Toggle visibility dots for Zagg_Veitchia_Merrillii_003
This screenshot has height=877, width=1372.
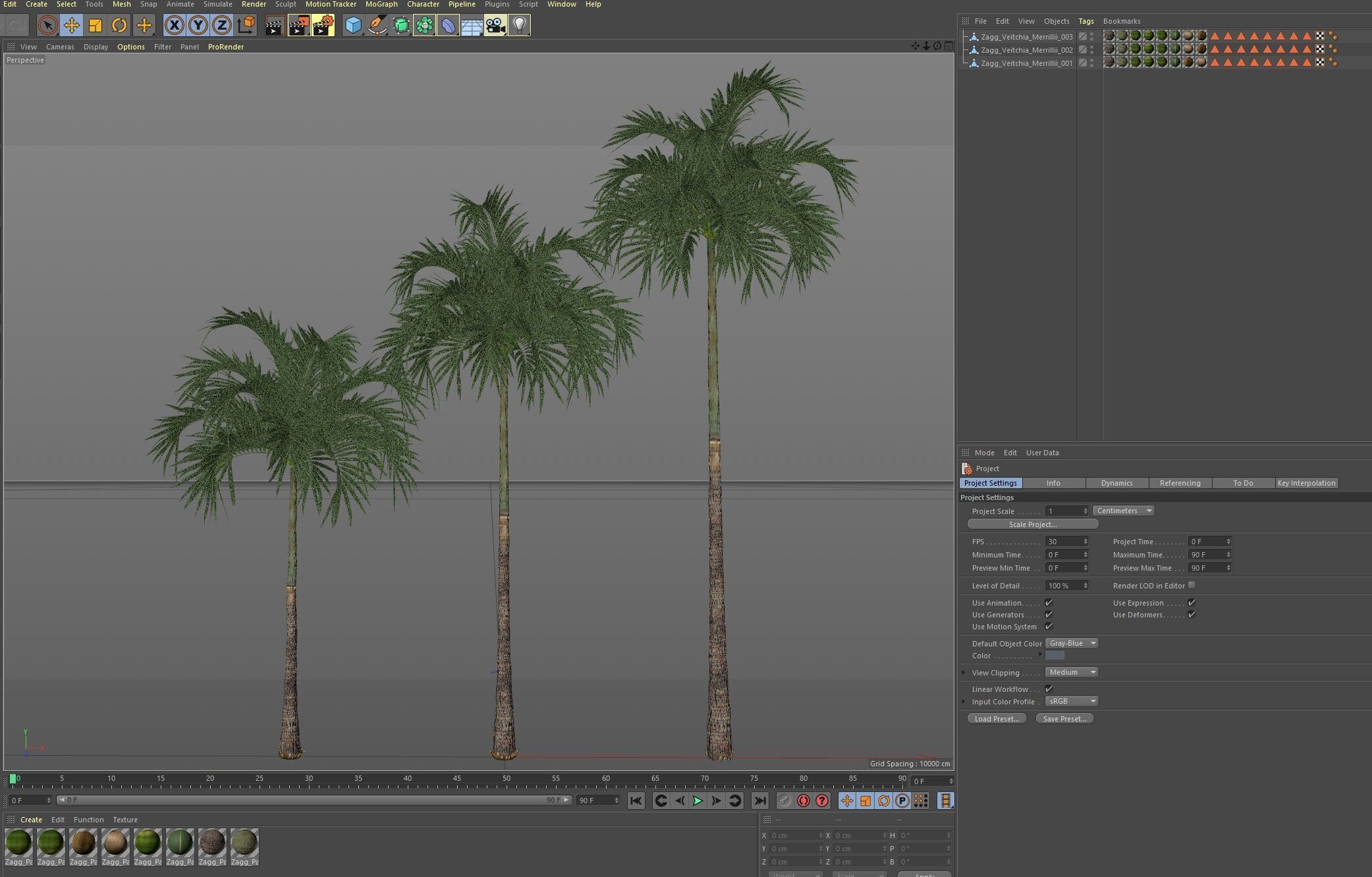(1091, 36)
